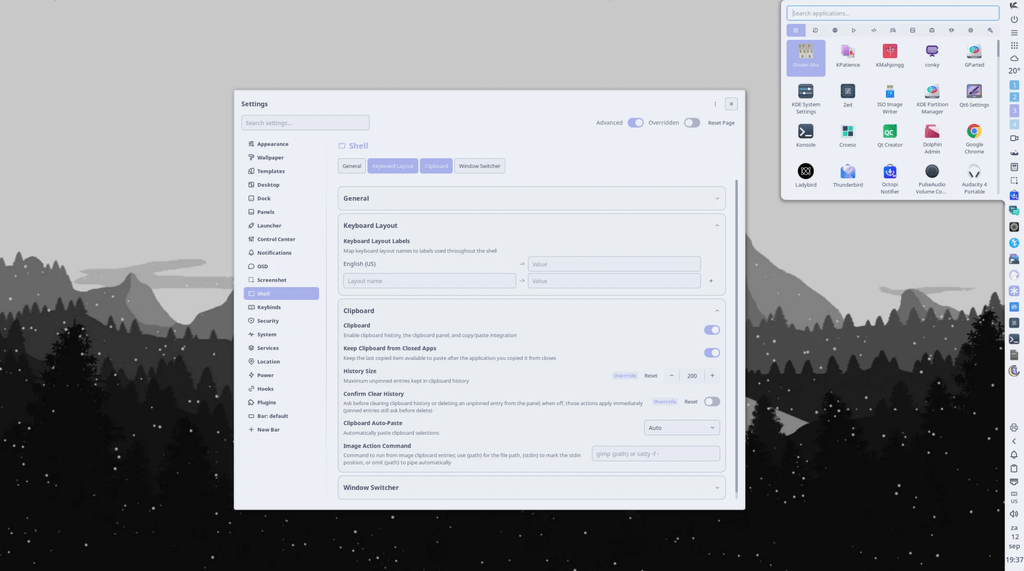1024x571 pixels.
Task: Launch Dolphin Admin
Action: pyautogui.click(x=932, y=139)
